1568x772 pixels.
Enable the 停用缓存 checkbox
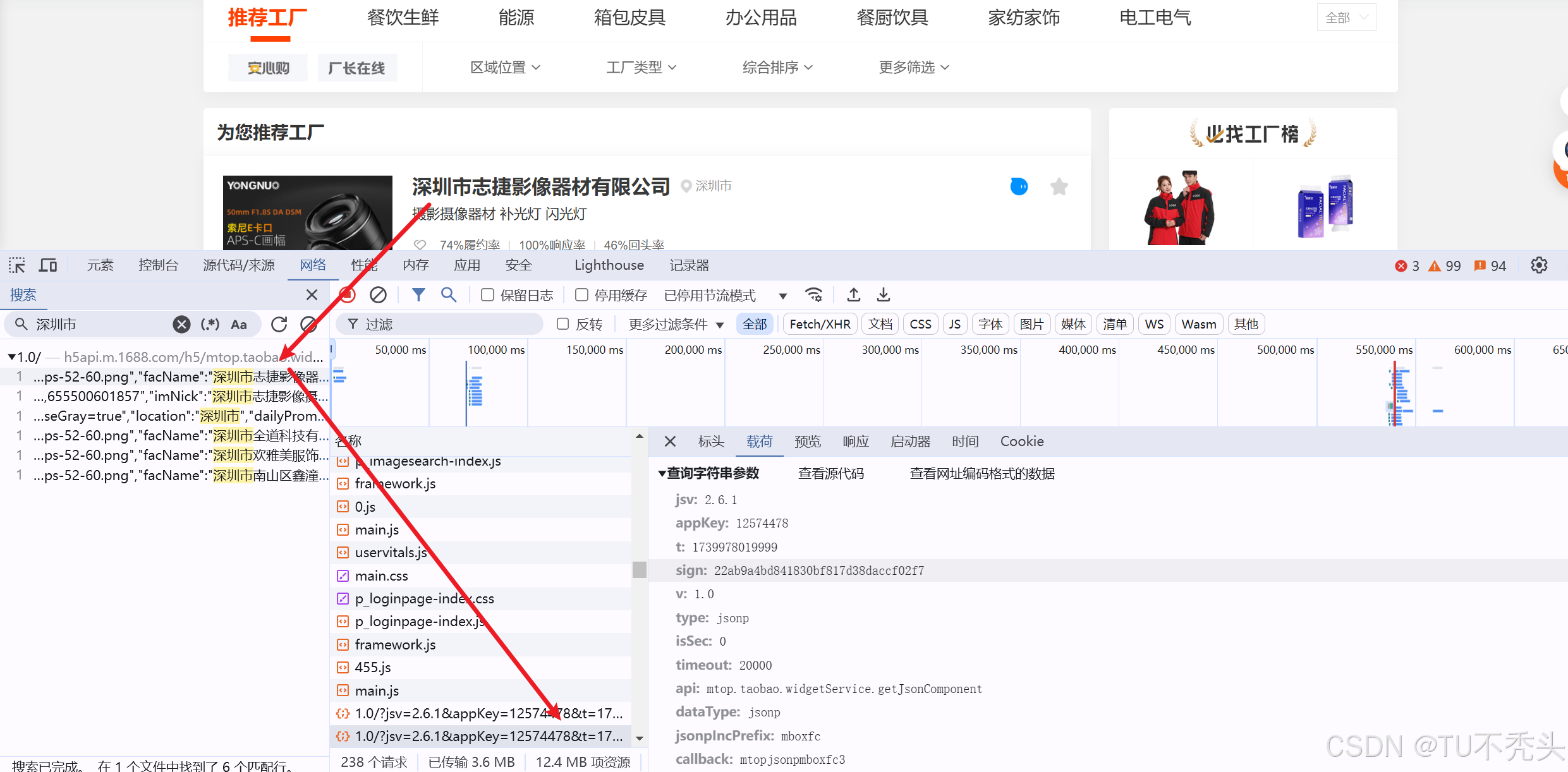tap(581, 295)
